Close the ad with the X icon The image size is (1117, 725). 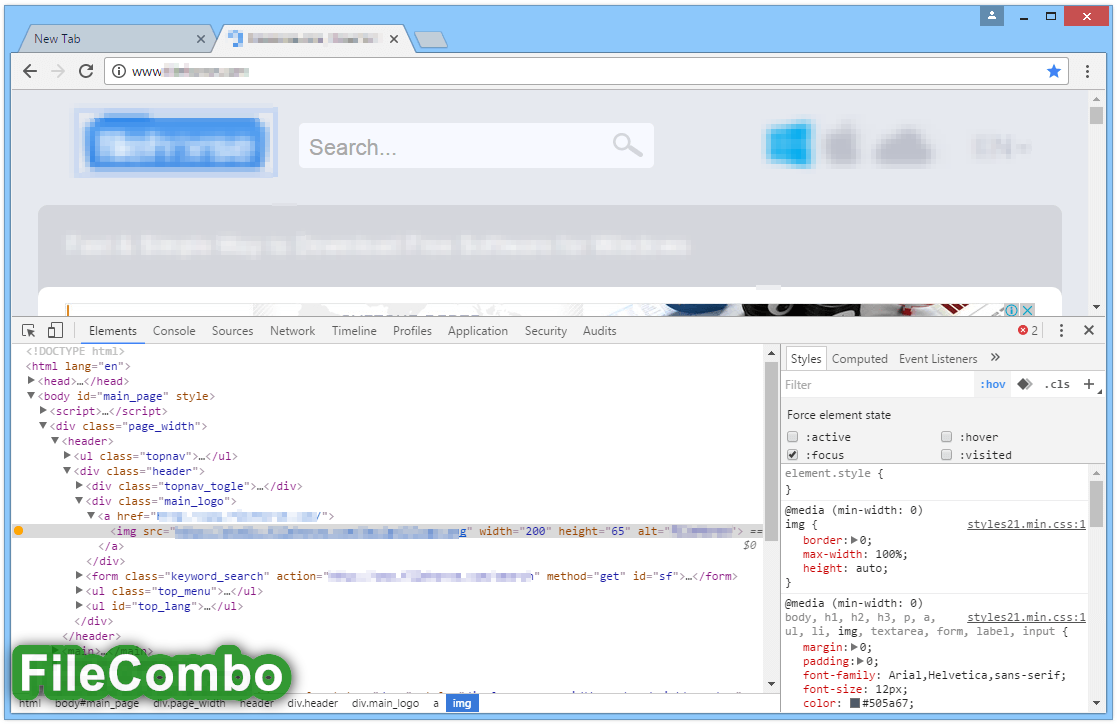click(x=1027, y=310)
